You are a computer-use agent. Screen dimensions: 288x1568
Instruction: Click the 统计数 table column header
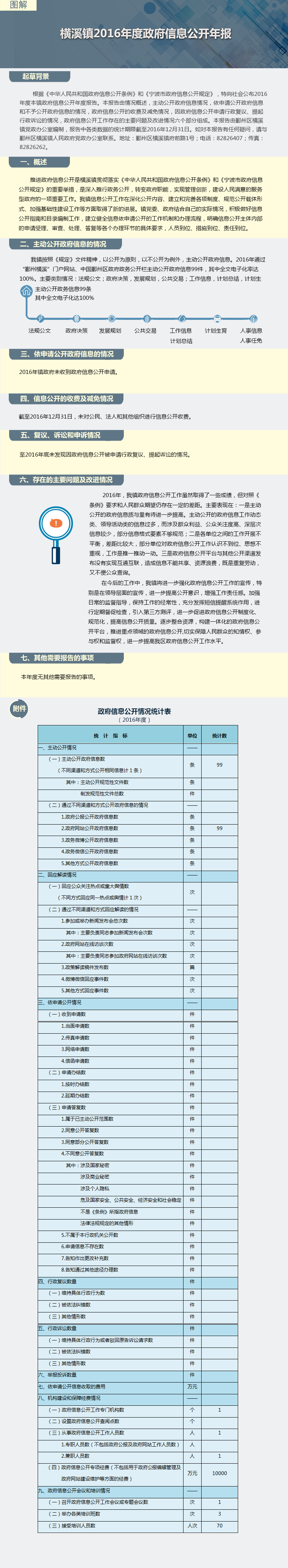[x=219, y=735]
